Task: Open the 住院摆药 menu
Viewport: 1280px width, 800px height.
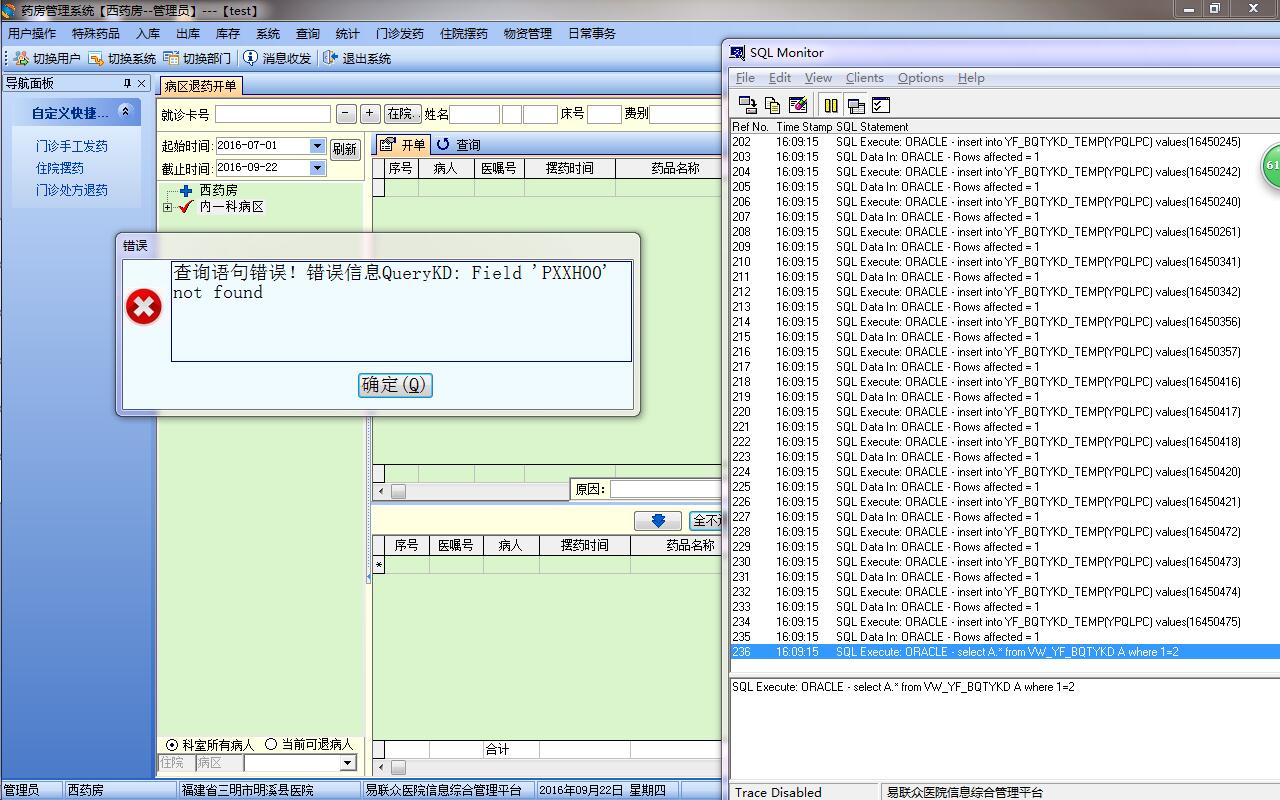Action: pyautogui.click(x=464, y=33)
